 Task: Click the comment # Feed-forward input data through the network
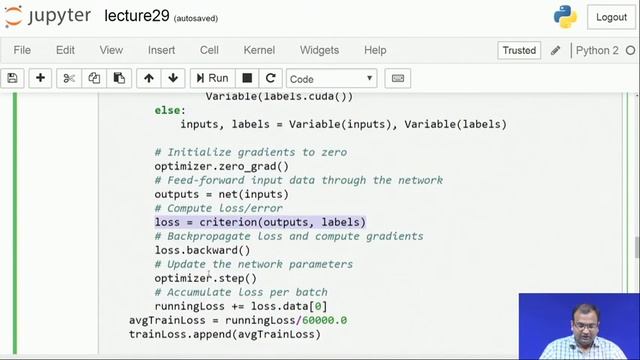pos(299,180)
